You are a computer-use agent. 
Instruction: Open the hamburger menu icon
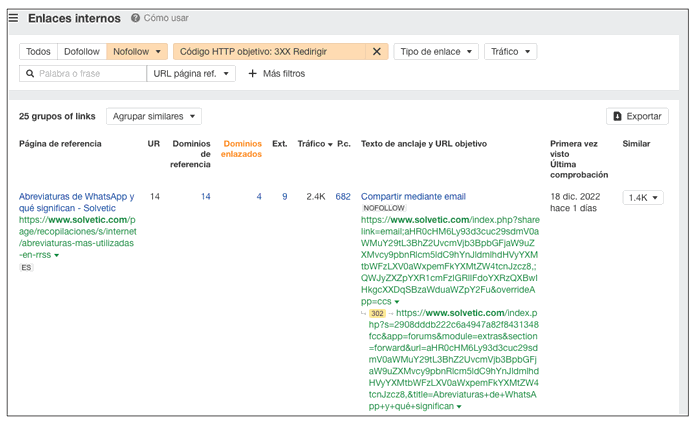pyautogui.click(x=13, y=18)
